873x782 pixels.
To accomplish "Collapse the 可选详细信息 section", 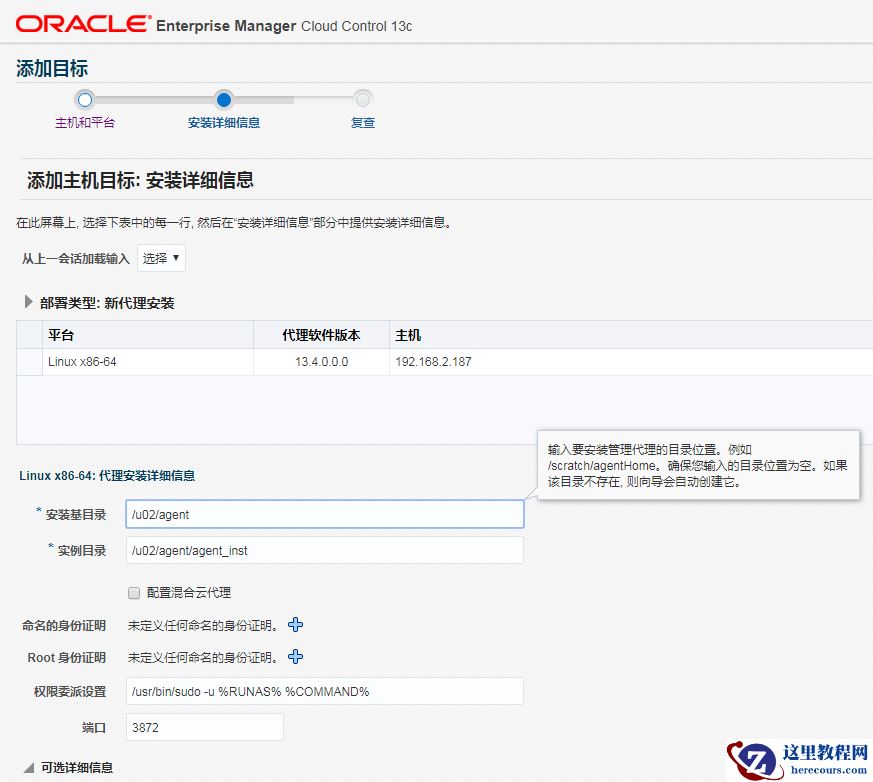I will (x=29, y=768).
